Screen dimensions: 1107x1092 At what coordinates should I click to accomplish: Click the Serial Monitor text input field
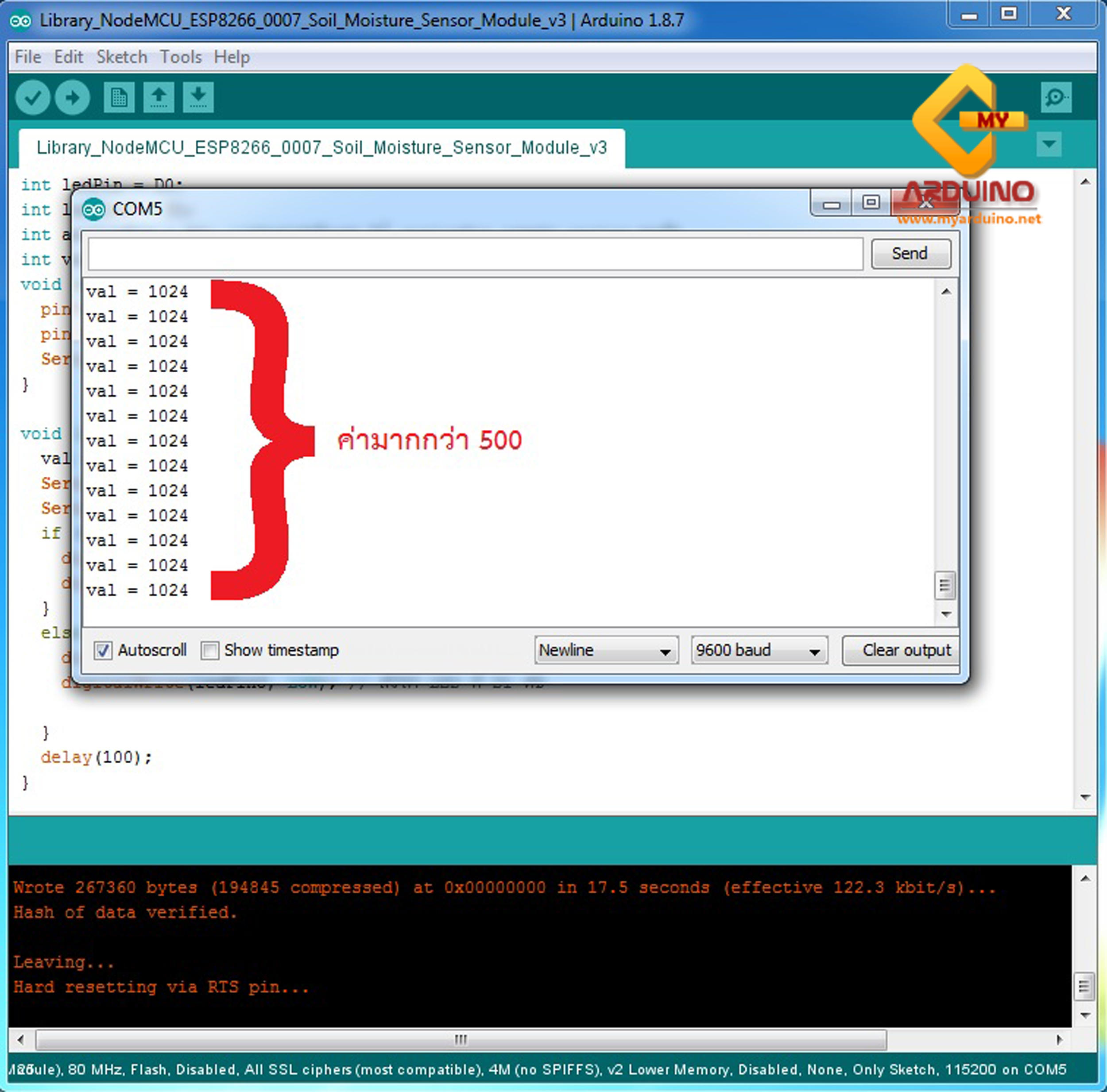[x=476, y=253]
